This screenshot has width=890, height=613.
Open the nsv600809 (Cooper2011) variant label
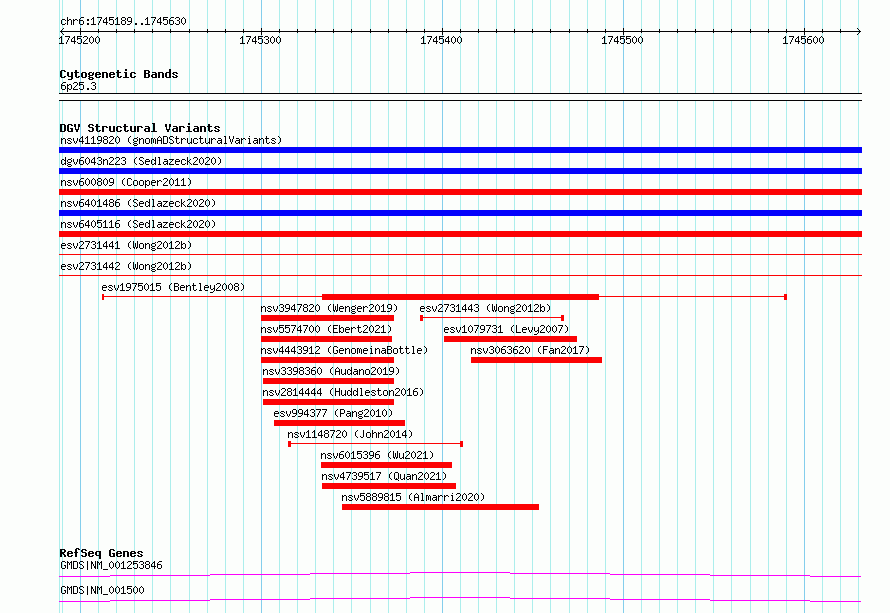[126, 182]
